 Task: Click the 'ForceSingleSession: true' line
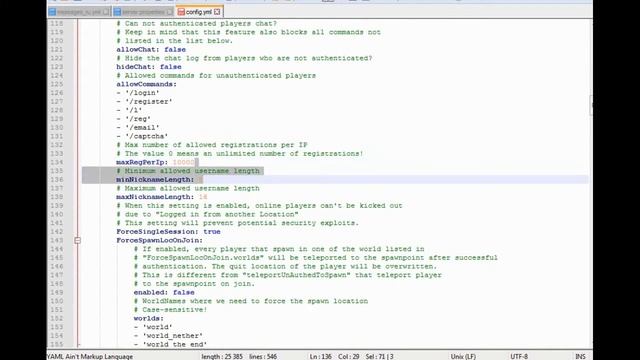point(169,231)
